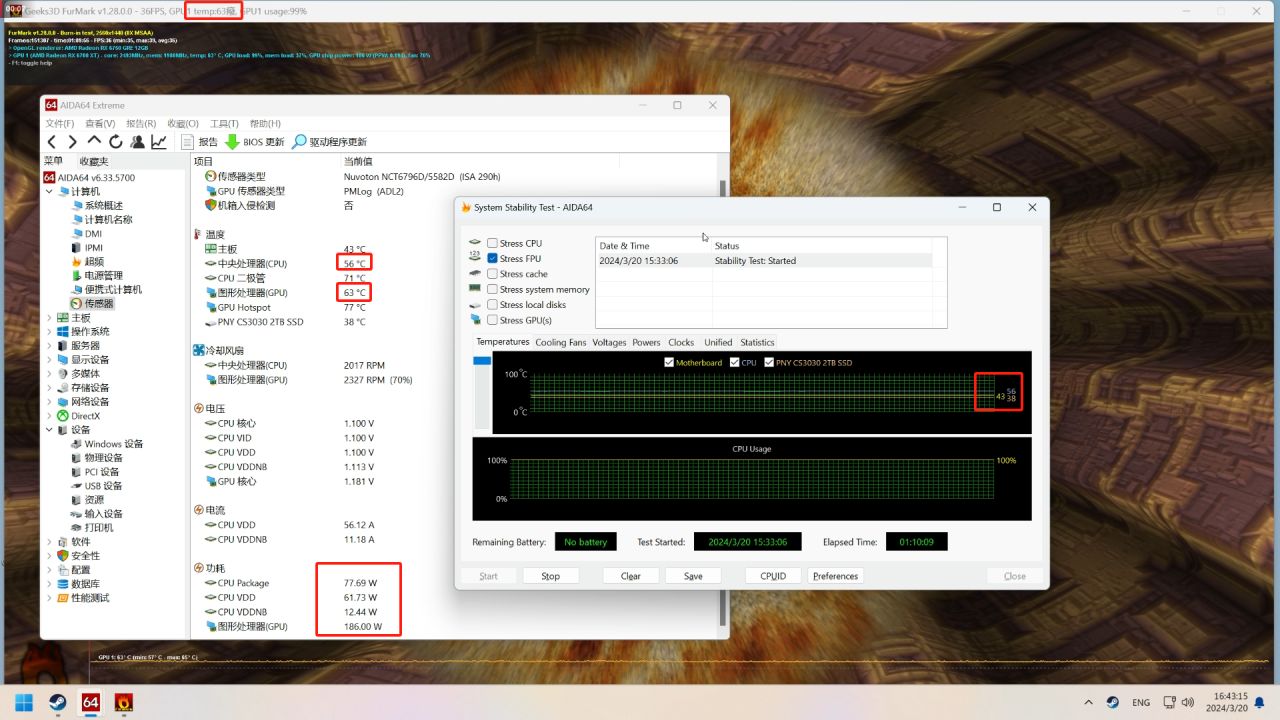This screenshot has height=720, width=1280.
Task: Enable the Stress CPU checkbox
Action: 492,243
